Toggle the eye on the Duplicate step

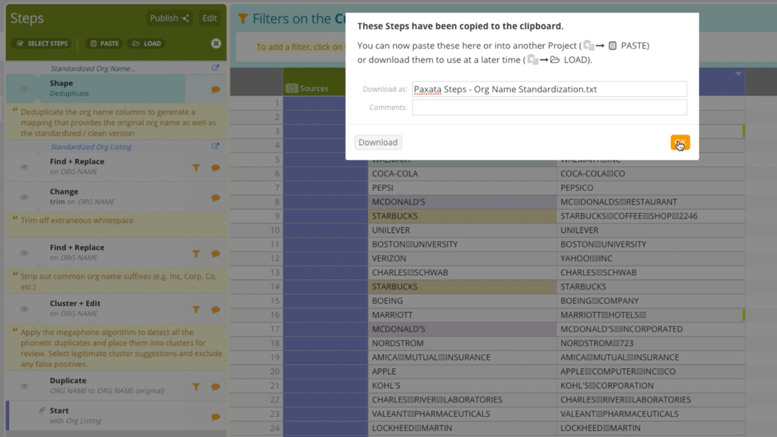24,386
